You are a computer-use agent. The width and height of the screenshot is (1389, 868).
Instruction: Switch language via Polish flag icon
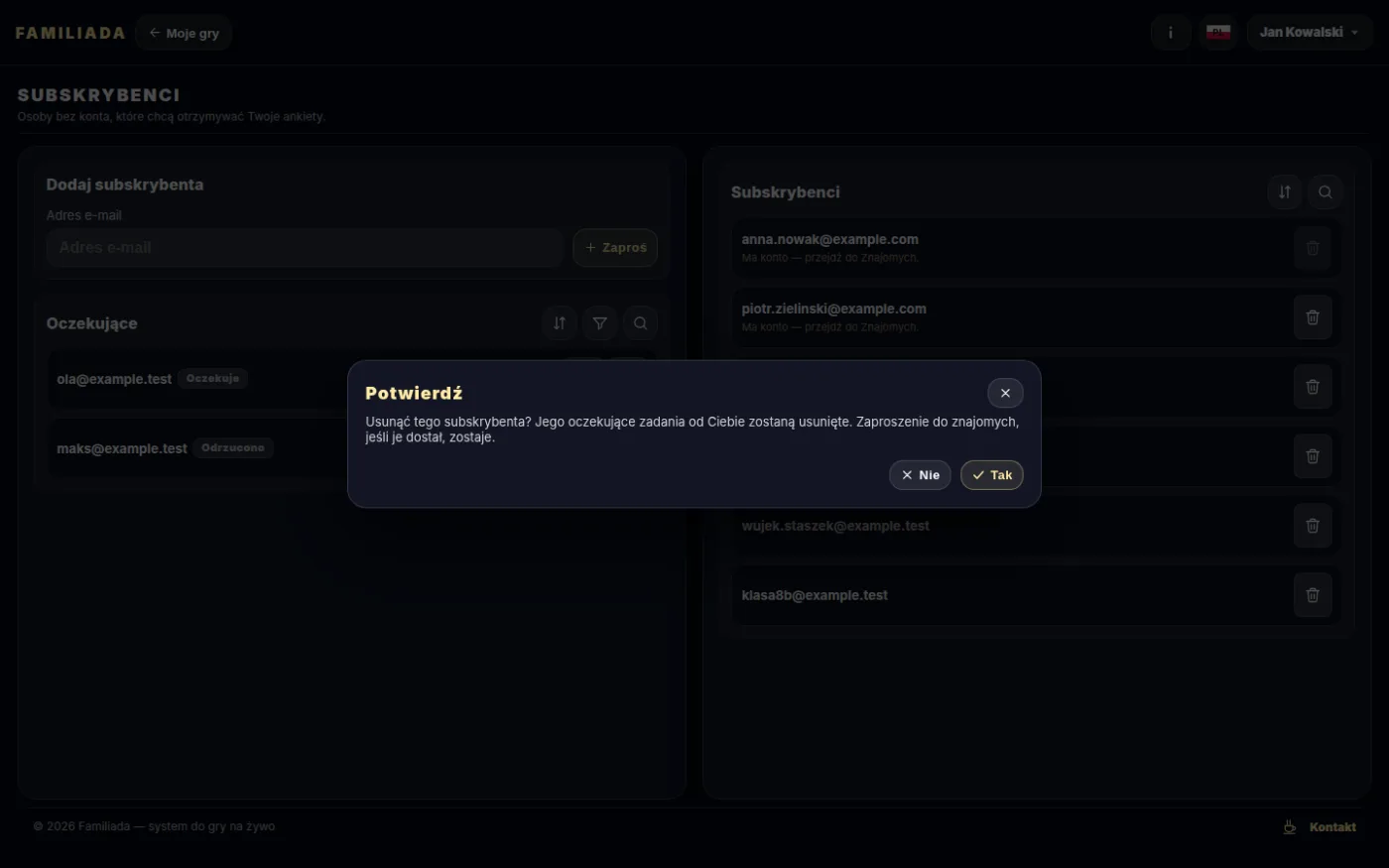(x=1218, y=33)
